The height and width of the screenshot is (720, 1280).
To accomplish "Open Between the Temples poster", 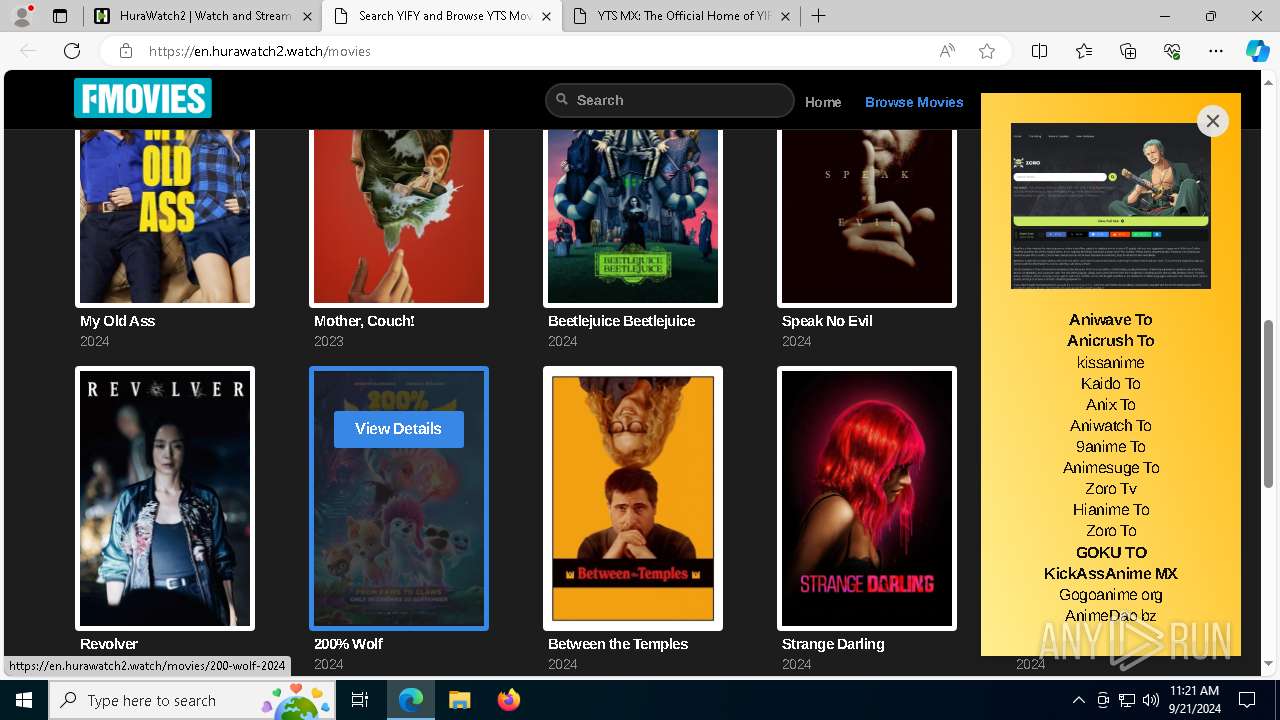I will point(633,498).
